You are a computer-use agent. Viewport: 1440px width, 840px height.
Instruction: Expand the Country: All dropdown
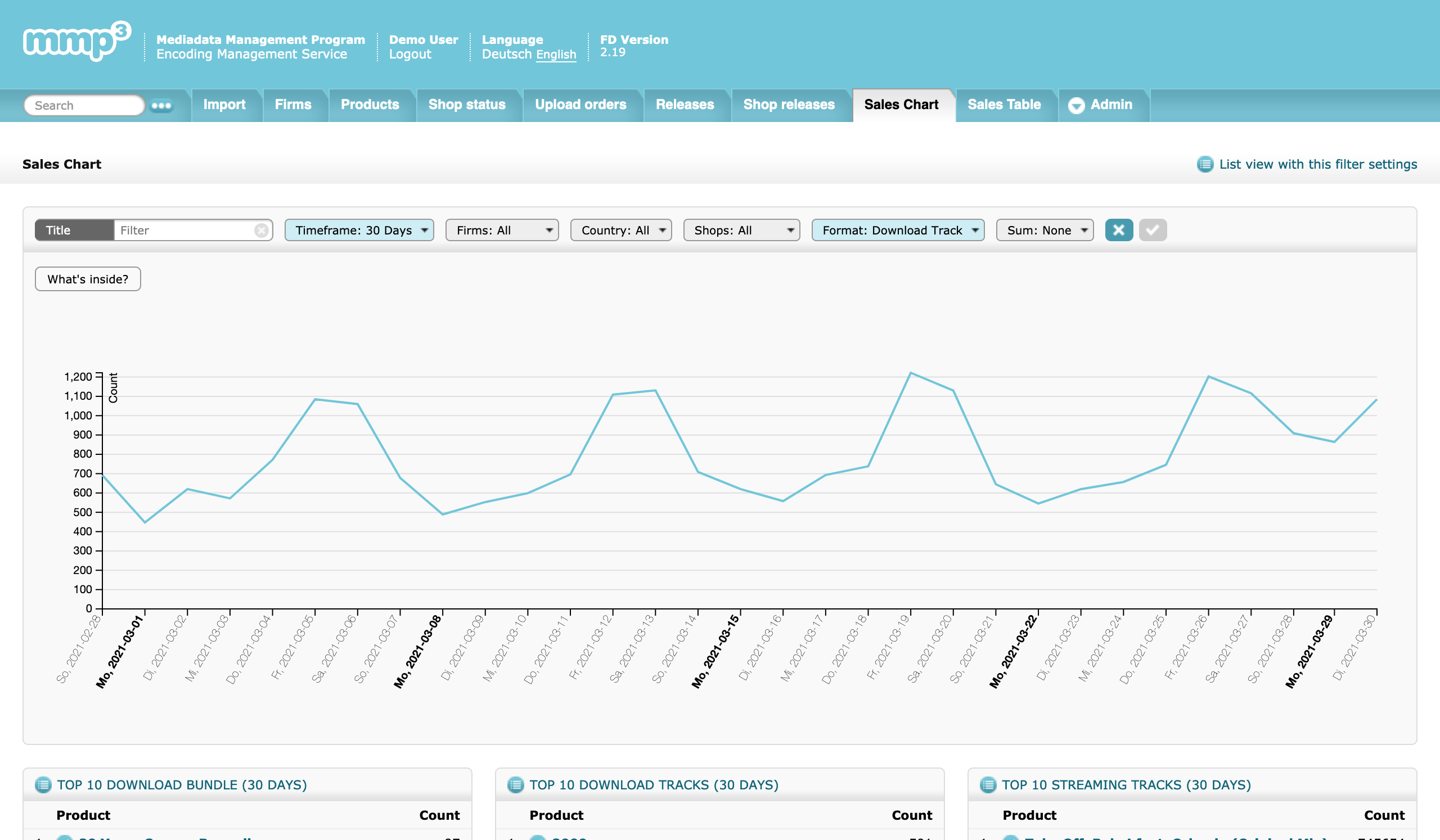click(620, 230)
